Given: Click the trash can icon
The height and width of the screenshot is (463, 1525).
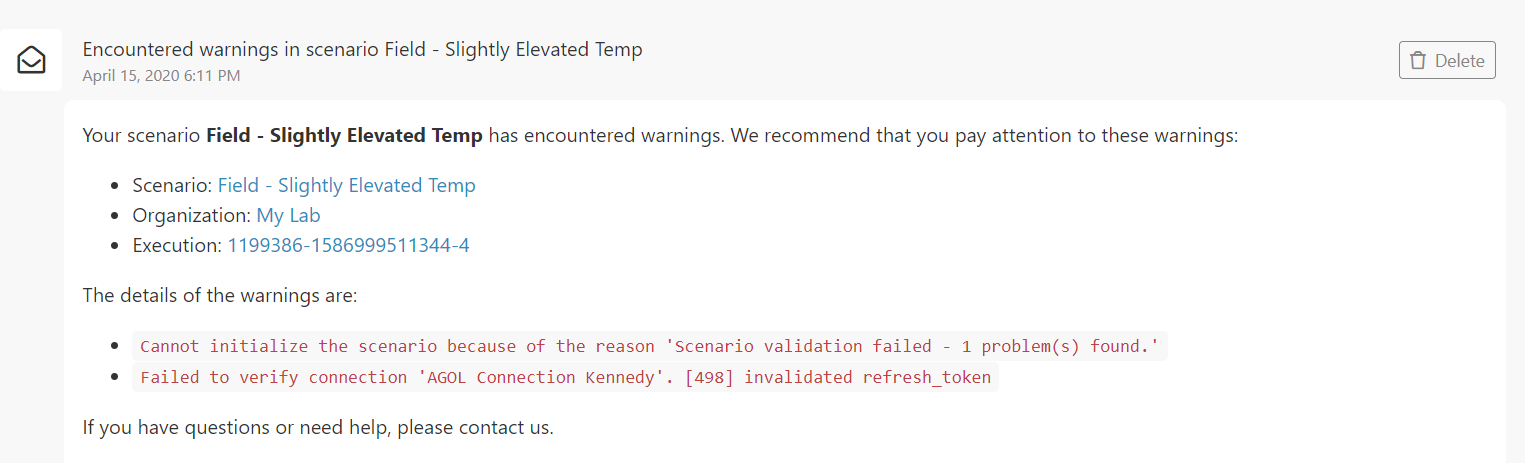Looking at the screenshot, I should (1417, 60).
